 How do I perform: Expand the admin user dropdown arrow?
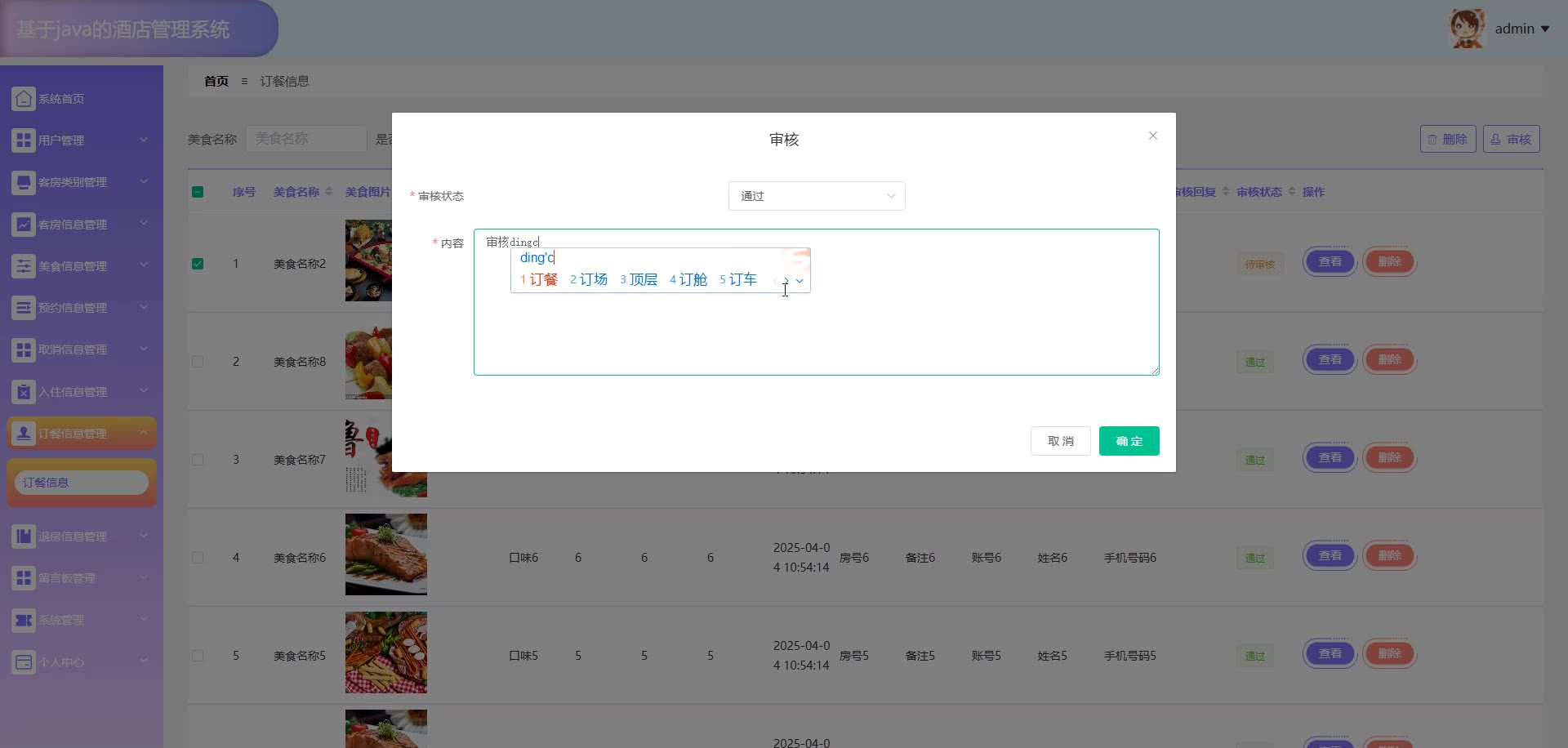click(x=1545, y=29)
